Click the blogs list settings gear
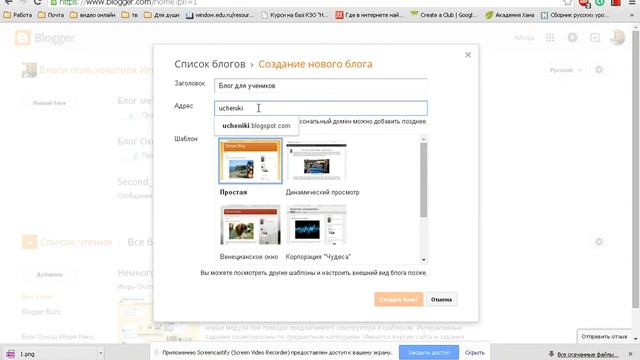The width and height of the screenshot is (640, 360). click(599, 70)
